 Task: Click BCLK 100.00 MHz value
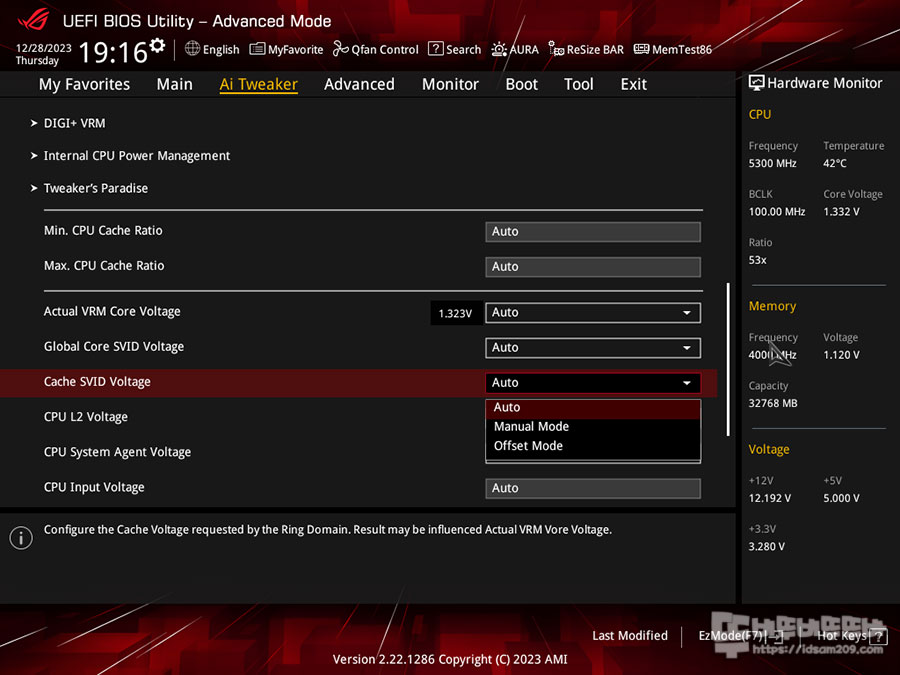click(777, 212)
